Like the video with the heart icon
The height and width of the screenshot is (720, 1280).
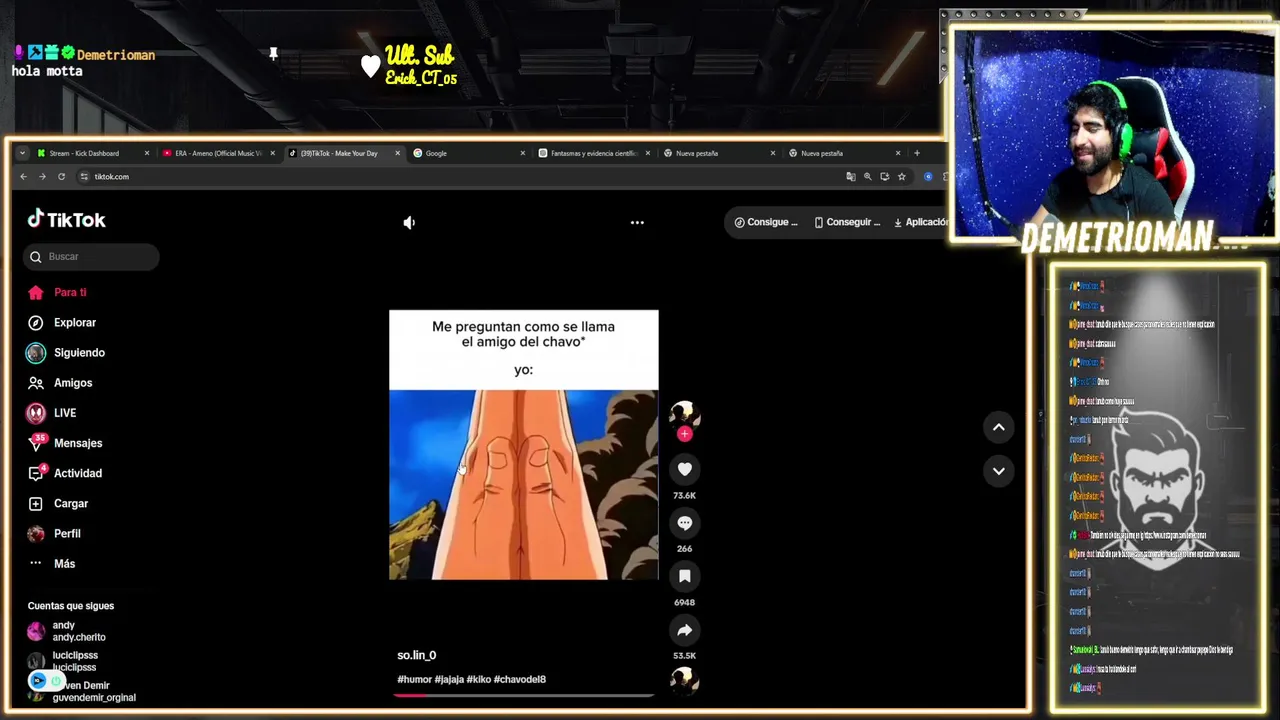(x=684, y=469)
